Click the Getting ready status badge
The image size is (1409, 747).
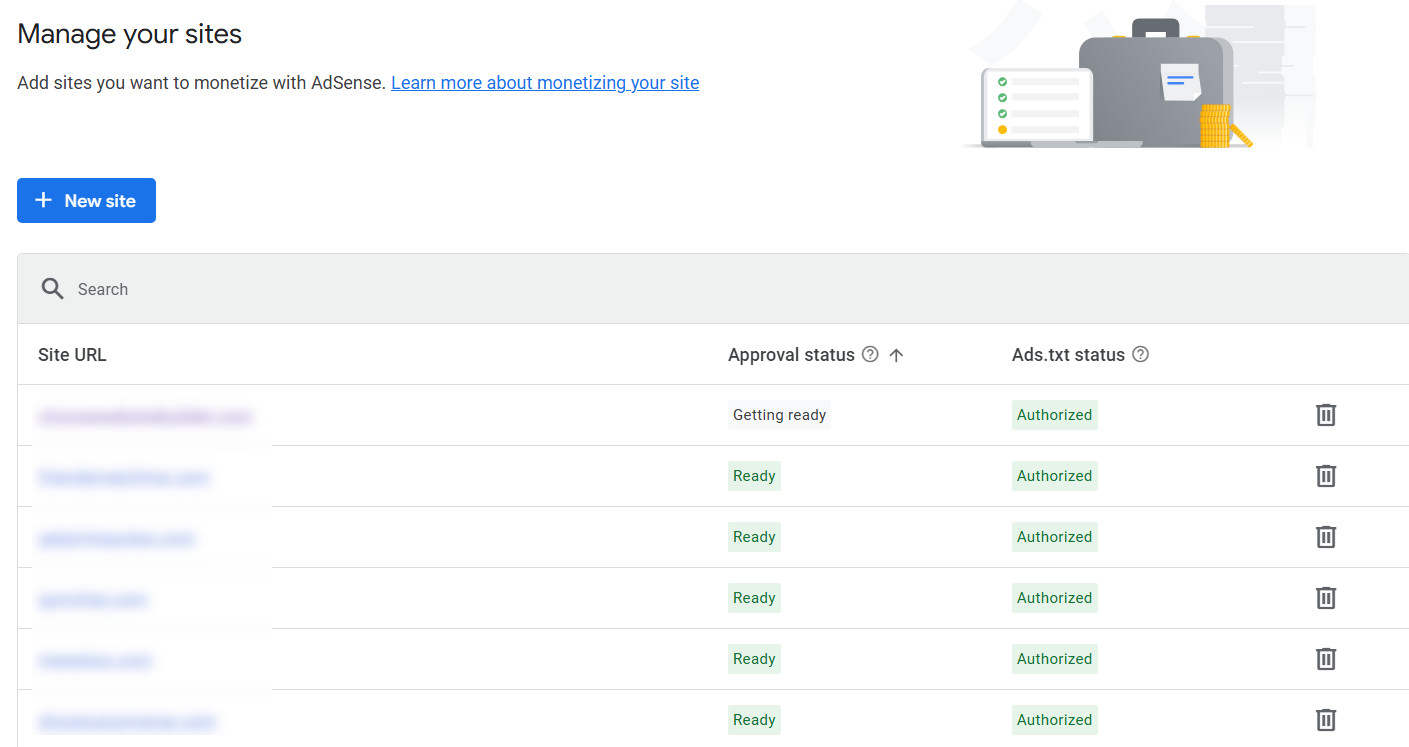click(779, 415)
